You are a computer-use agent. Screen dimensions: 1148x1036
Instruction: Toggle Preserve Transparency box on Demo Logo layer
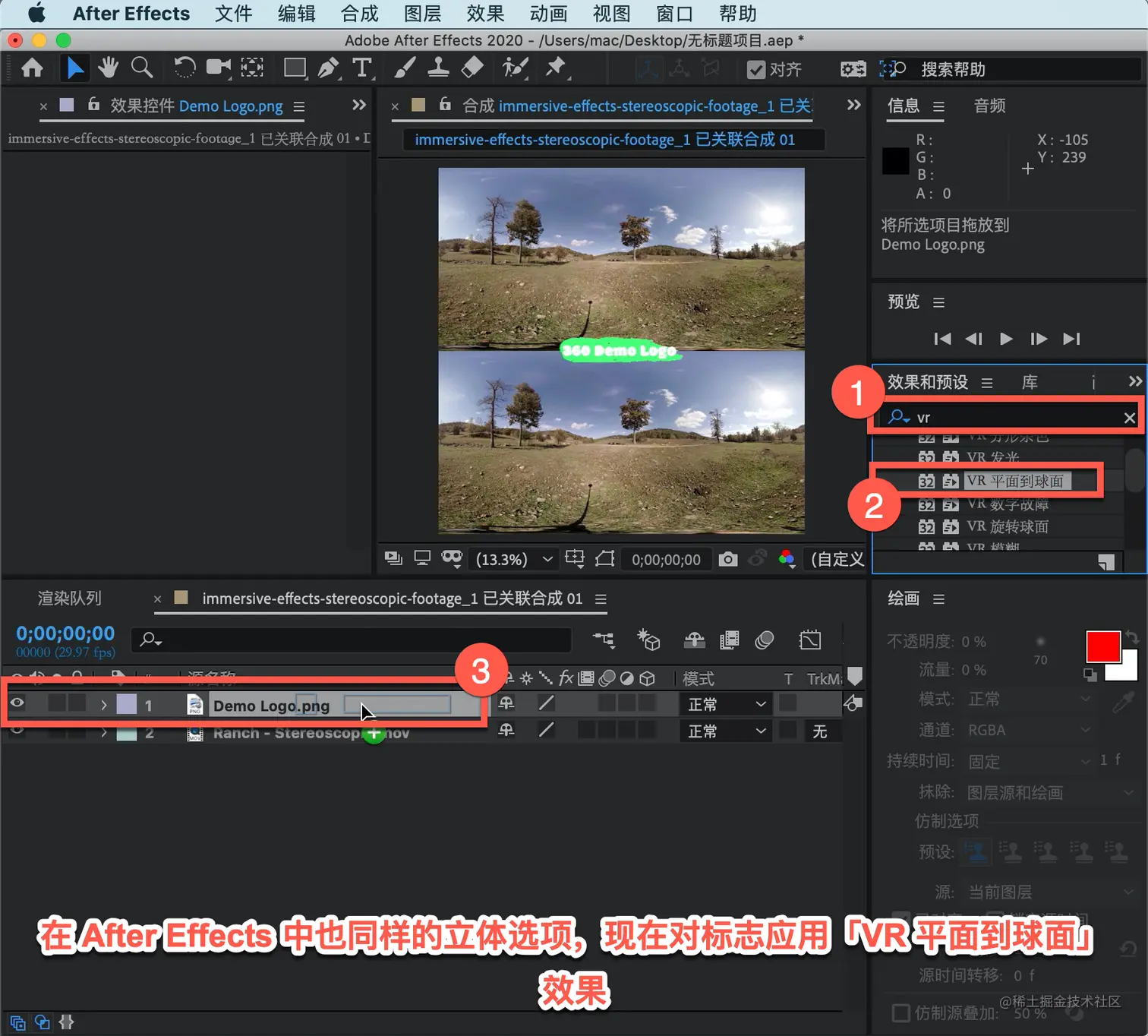(x=788, y=703)
